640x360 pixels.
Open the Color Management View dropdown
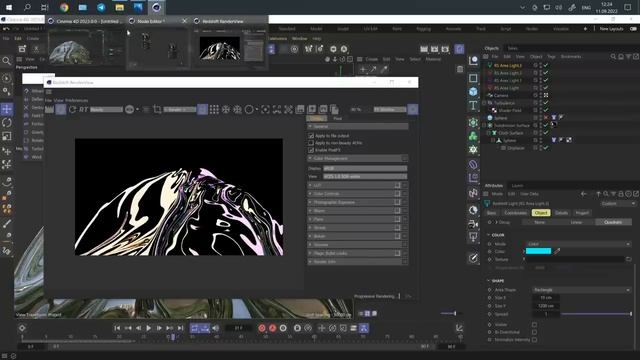pos(365,176)
